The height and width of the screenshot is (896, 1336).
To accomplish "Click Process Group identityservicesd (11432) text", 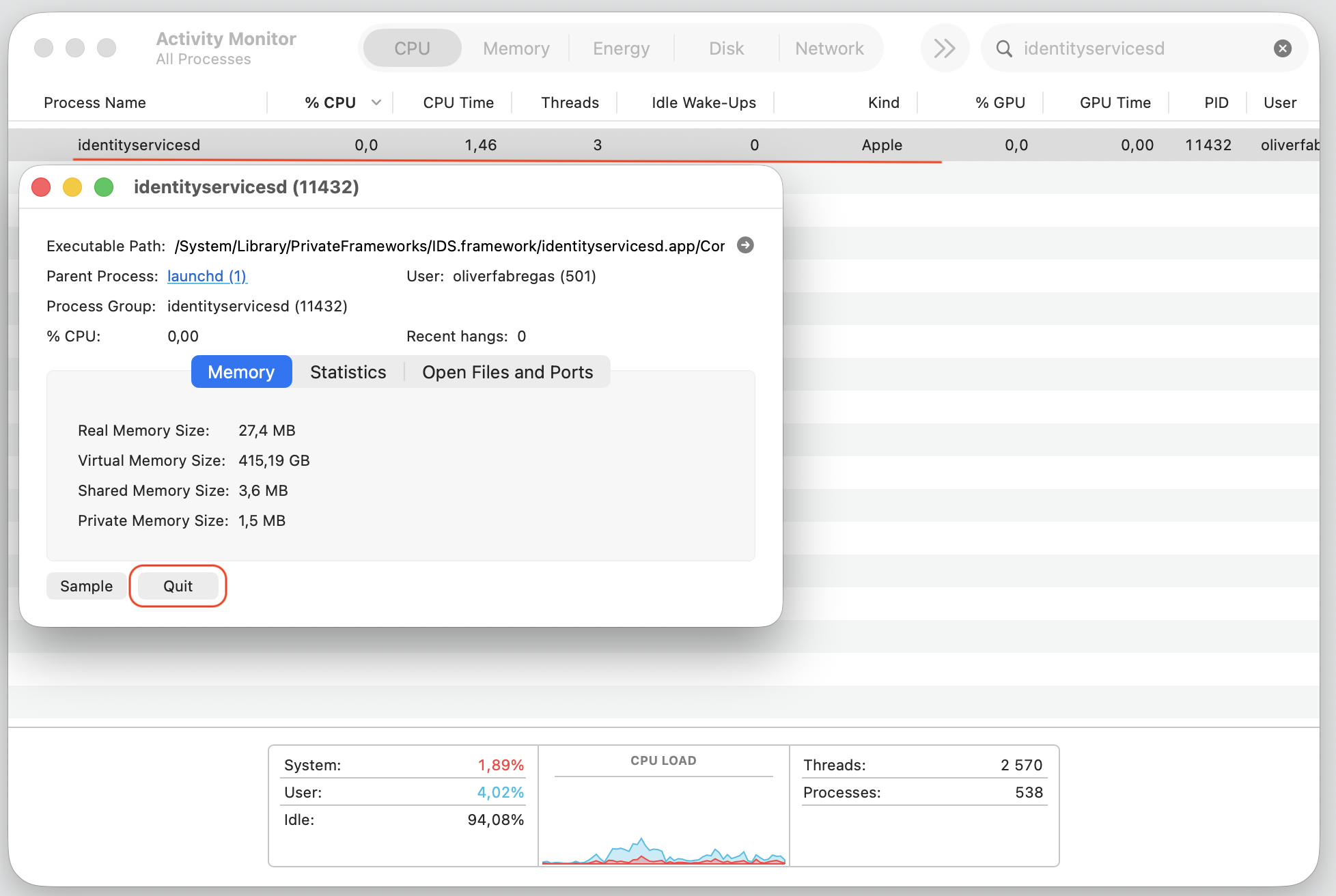I will click(257, 306).
